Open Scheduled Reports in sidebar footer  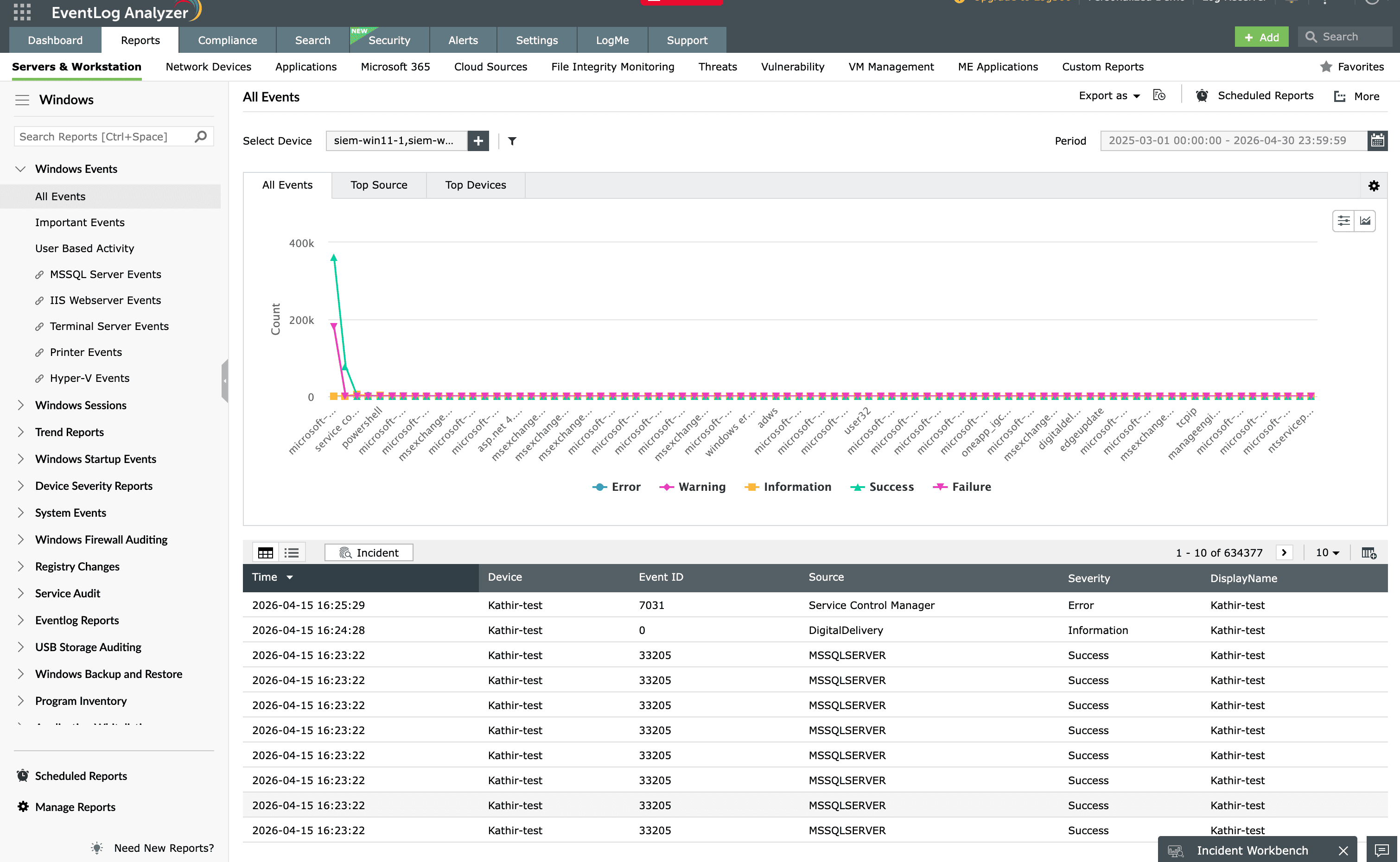click(81, 776)
